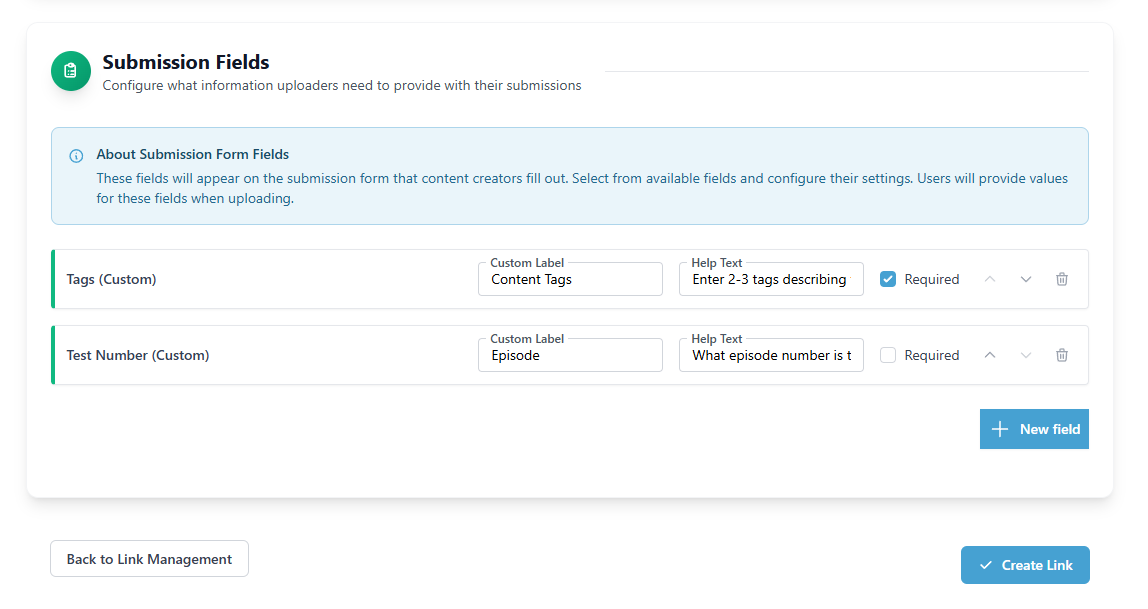Delete the Tags (Custom) field

tap(1062, 279)
